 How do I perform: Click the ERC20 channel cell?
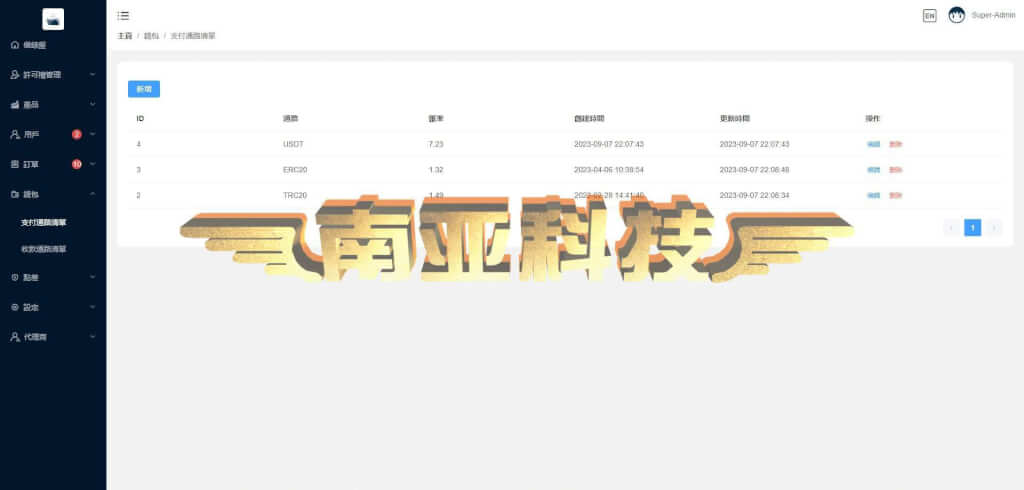(x=295, y=170)
